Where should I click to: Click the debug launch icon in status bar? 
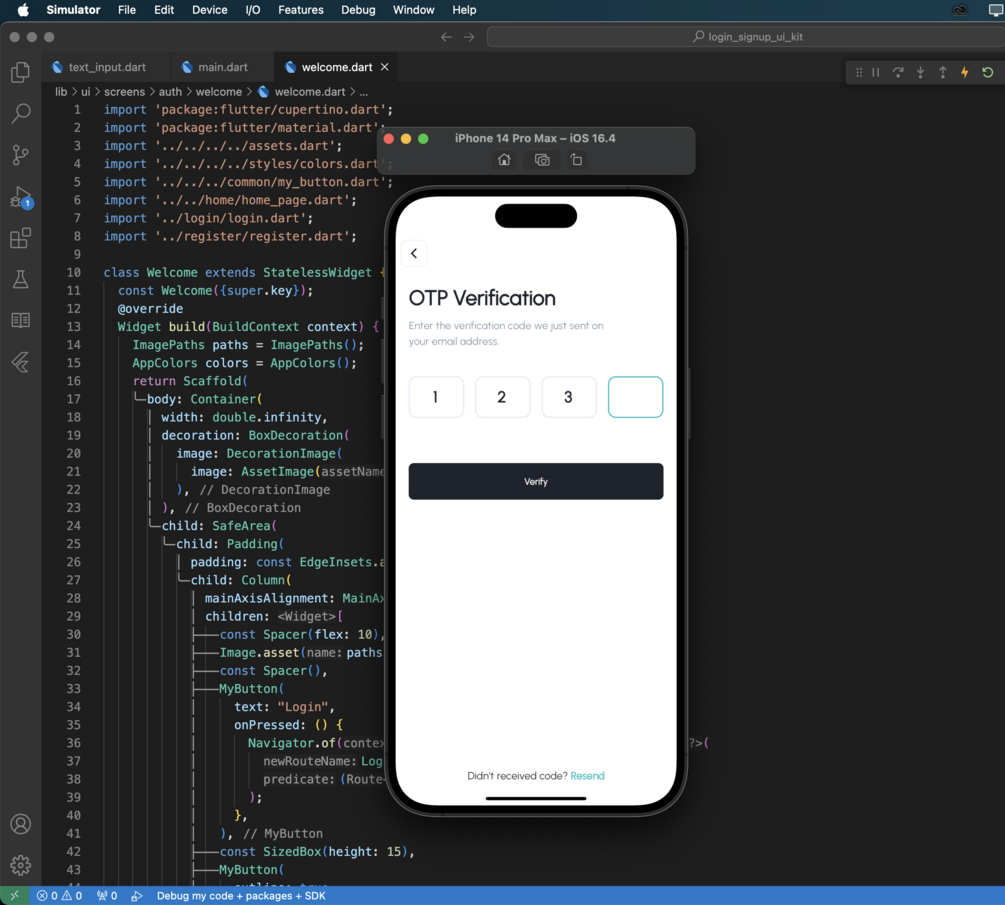point(137,895)
